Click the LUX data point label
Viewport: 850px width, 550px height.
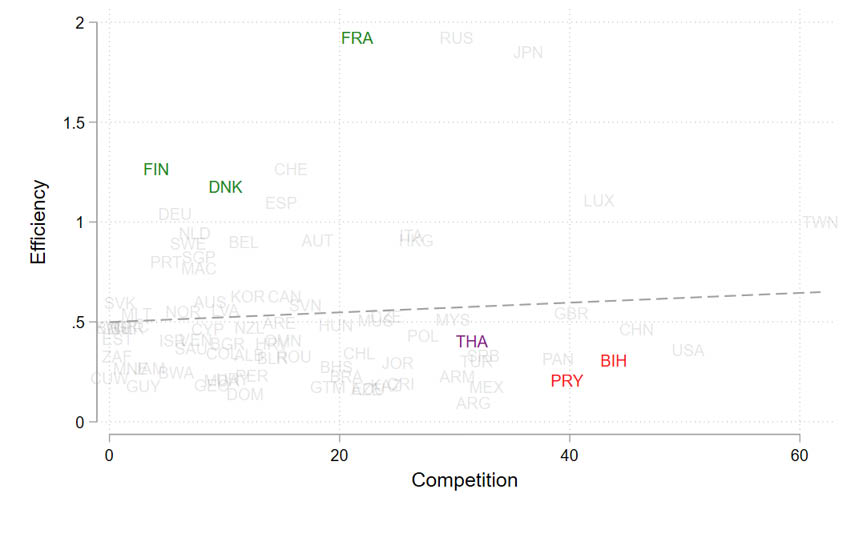click(x=598, y=201)
